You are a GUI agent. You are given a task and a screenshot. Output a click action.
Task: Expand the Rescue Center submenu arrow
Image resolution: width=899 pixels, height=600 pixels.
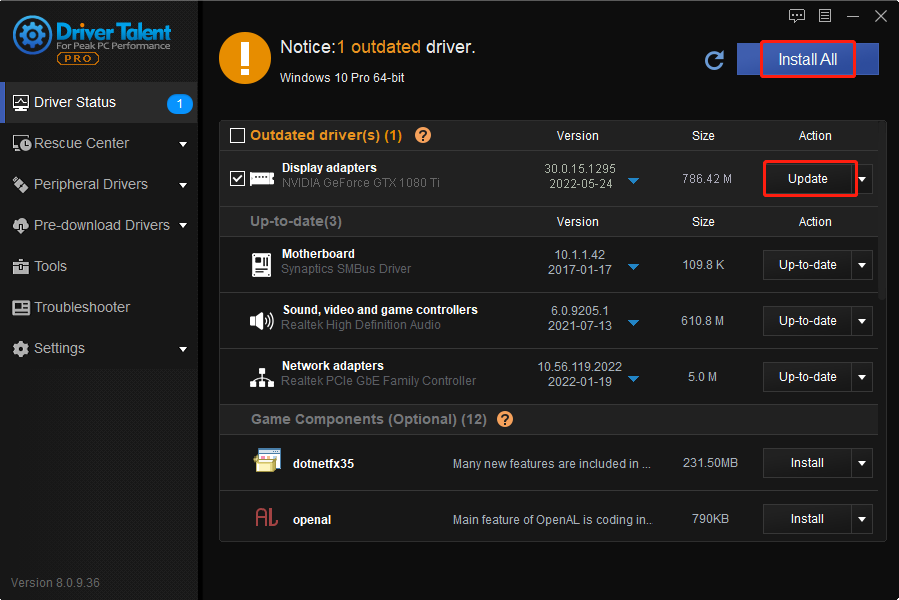(x=183, y=144)
